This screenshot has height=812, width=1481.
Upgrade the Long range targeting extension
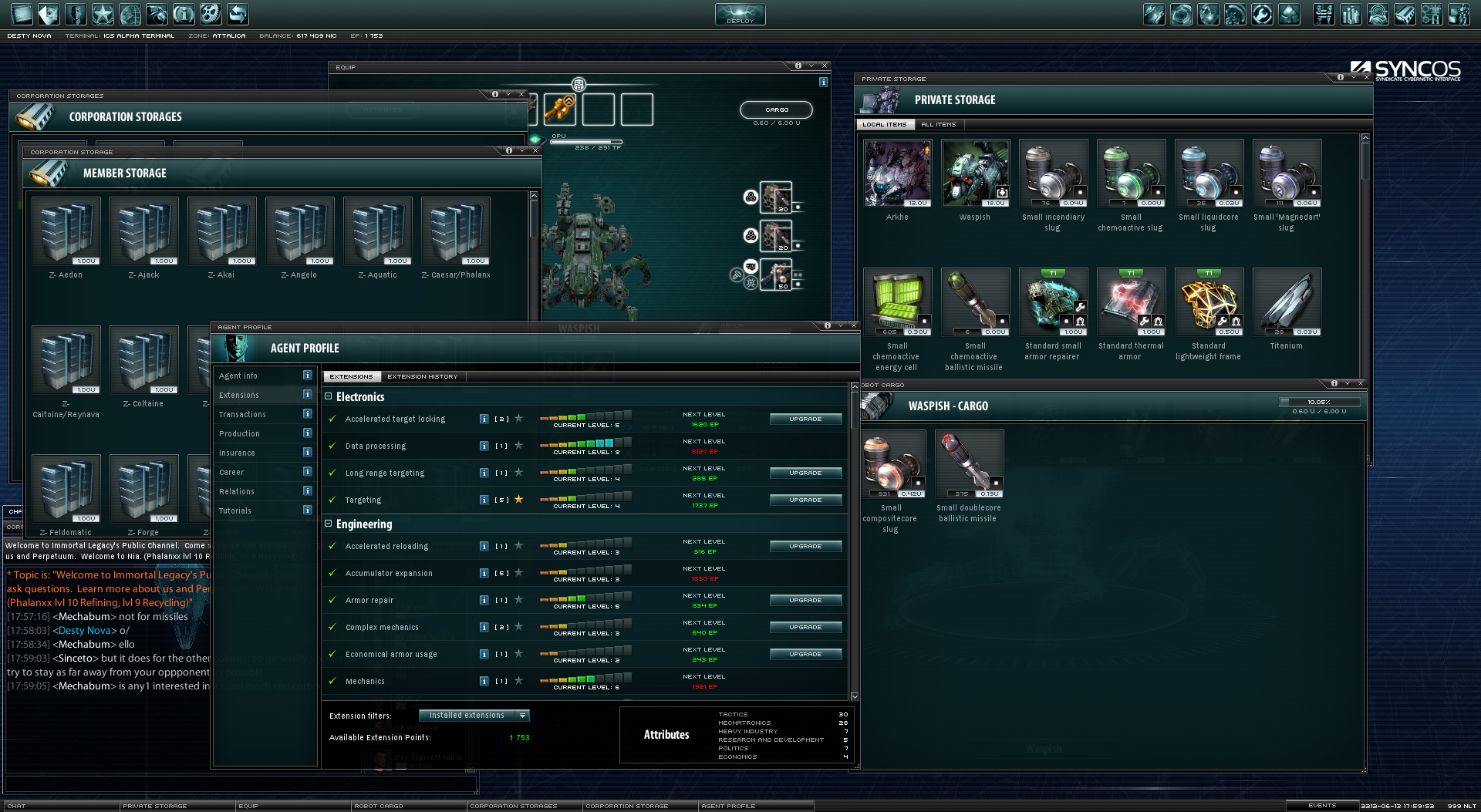click(x=805, y=473)
